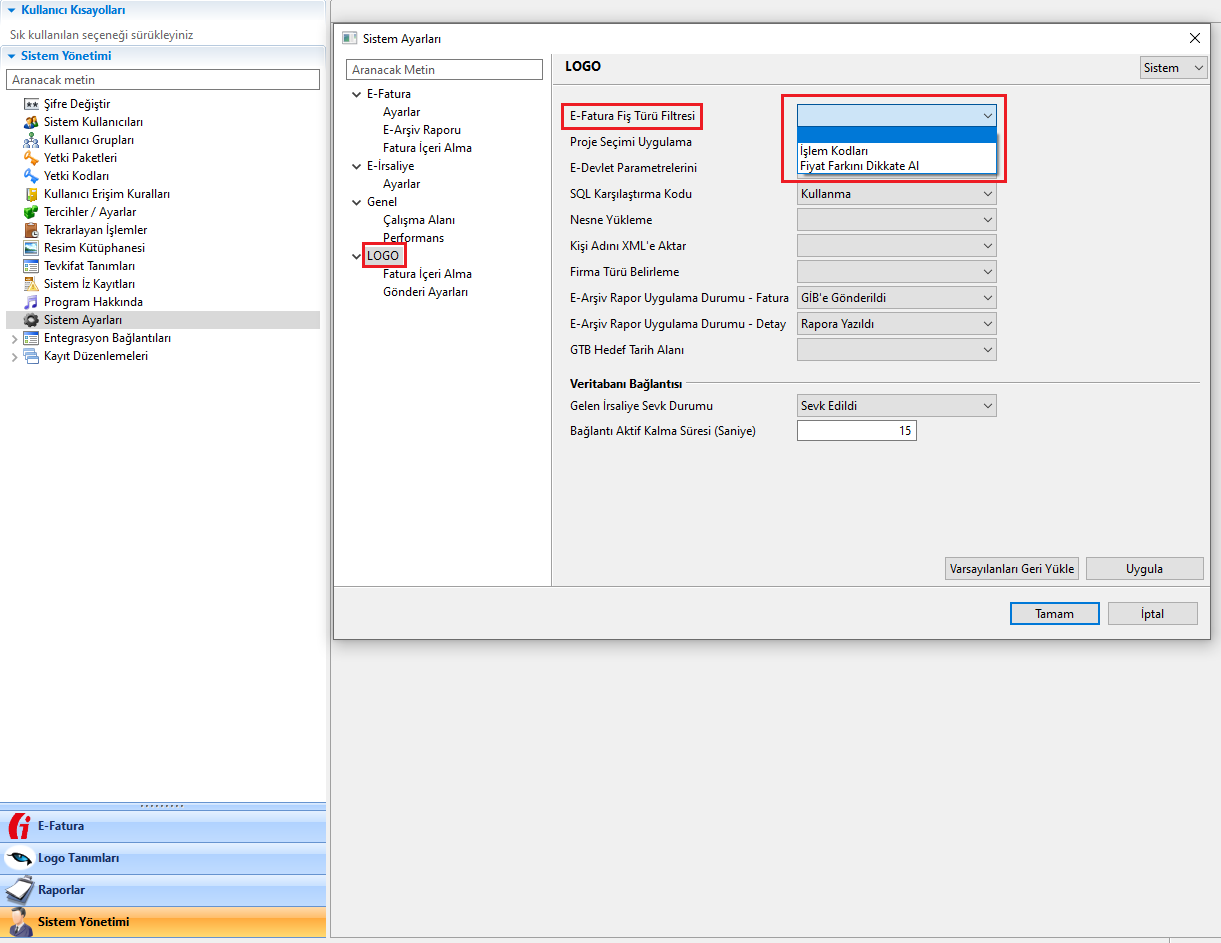Collapse the E-İrsaliye settings tree node
The width and height of the screenshot is (1221, 943).
357,166
